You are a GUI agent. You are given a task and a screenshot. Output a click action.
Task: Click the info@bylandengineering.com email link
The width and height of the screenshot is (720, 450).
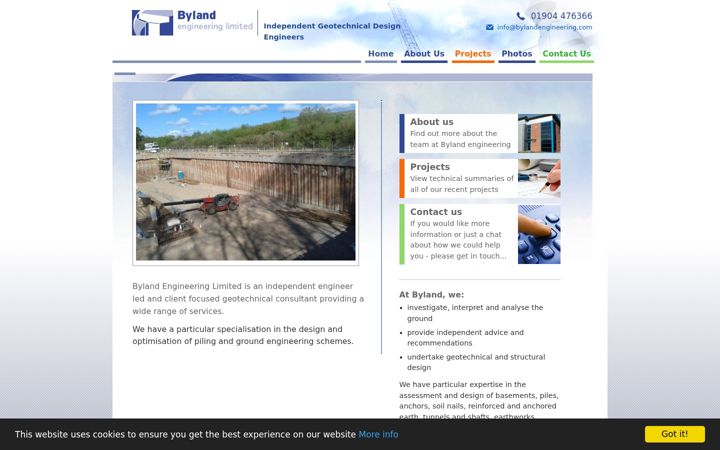coord(544,28)
